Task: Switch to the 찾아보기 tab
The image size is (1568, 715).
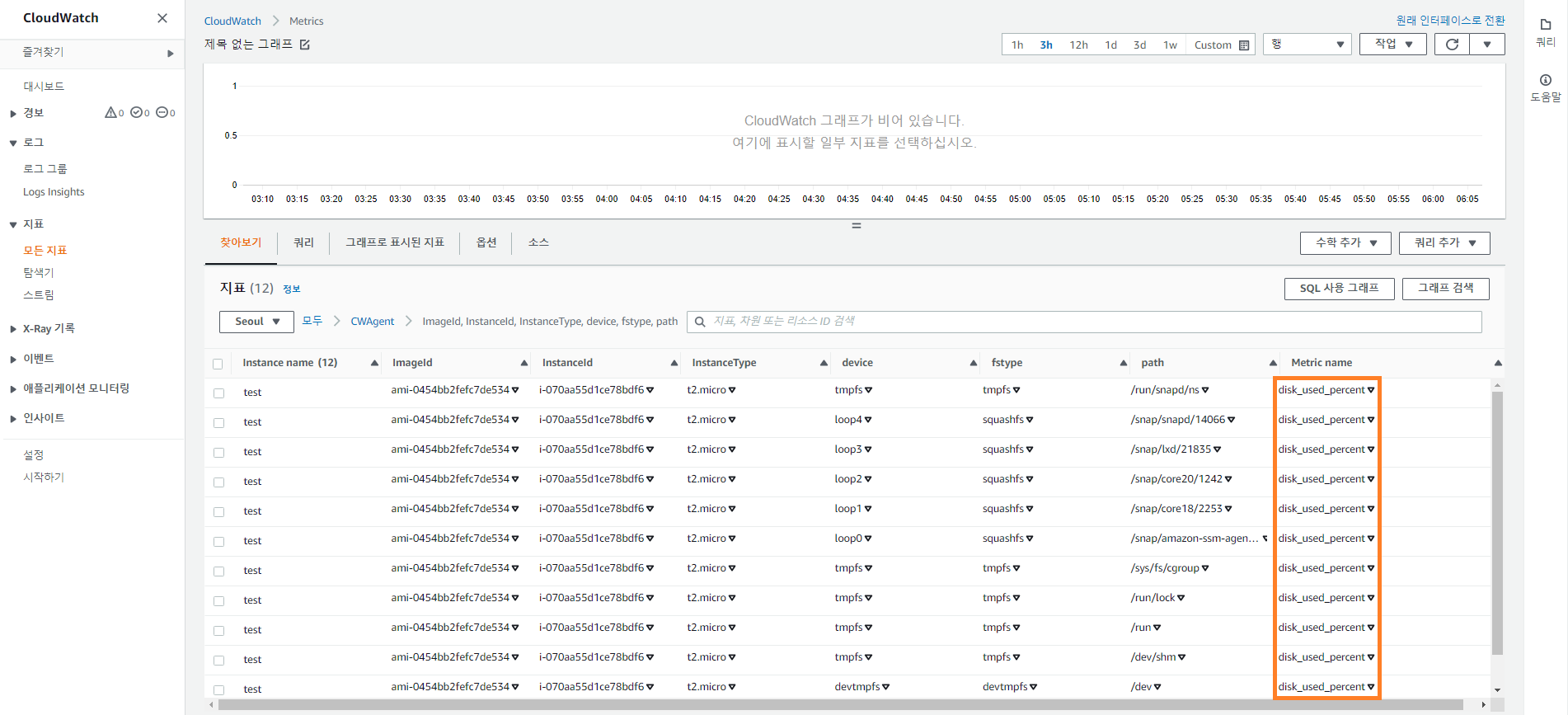Action: (x=241, y=242)
